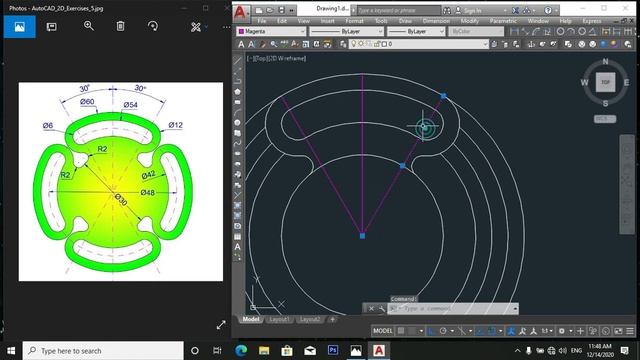Toggle isometric drafting in status bar
Viewport: 640px width, 360px height.
pos(462,331)
